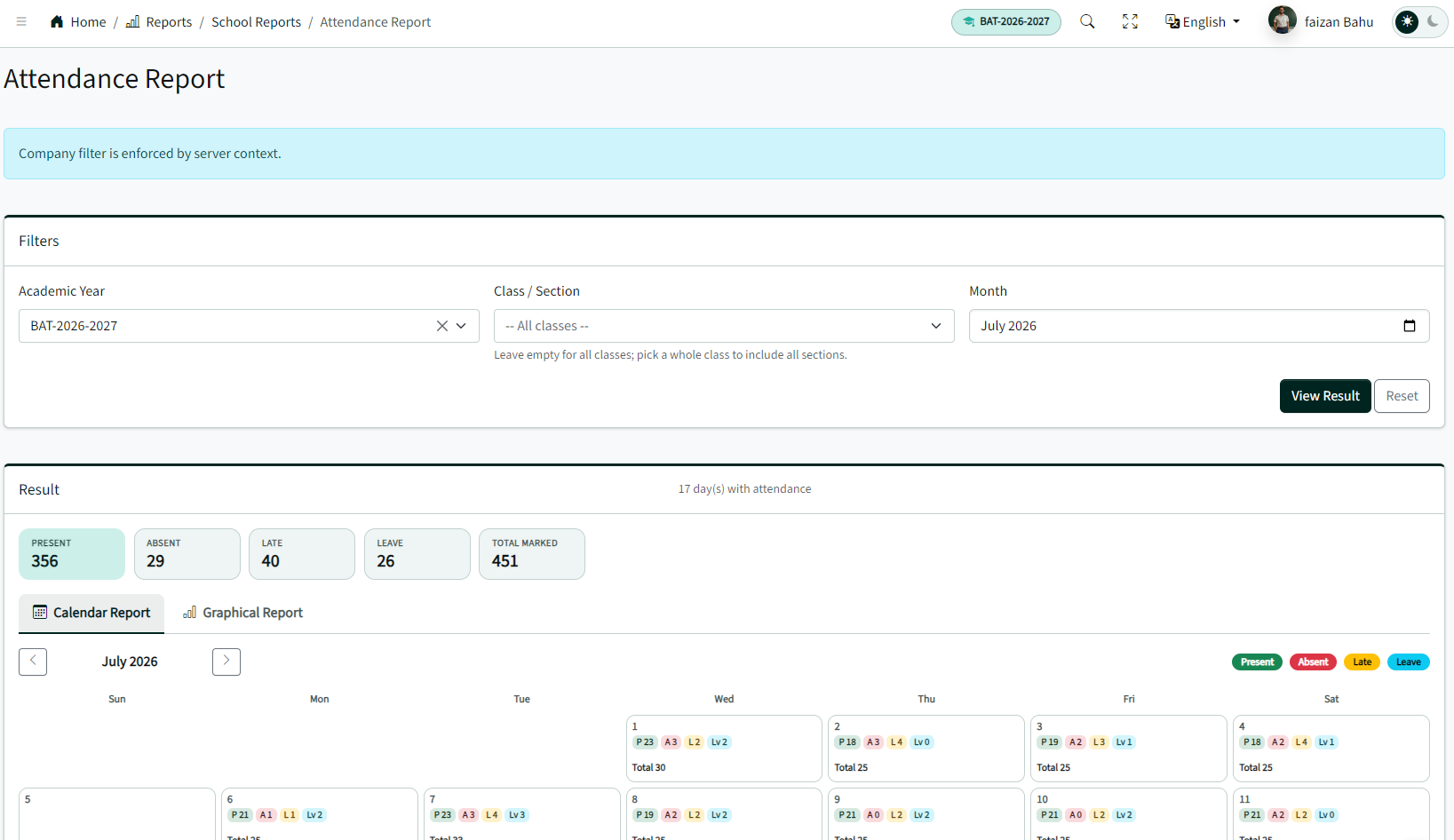Open Class / Section dropdown

724,326
